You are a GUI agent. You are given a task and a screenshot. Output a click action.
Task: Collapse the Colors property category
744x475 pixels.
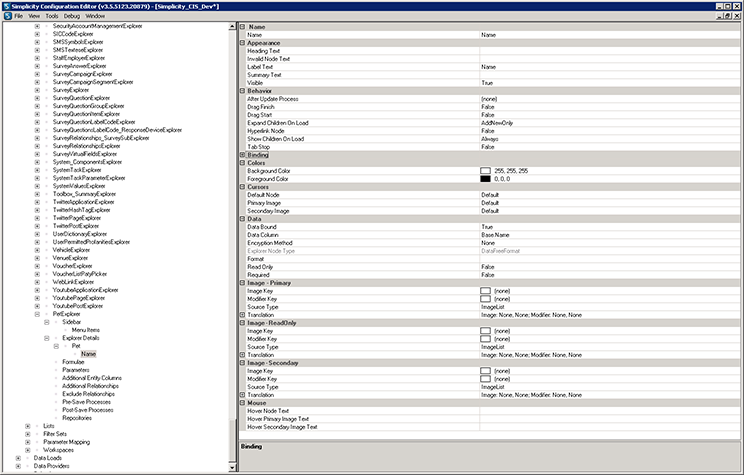click(x=242, y=163)
